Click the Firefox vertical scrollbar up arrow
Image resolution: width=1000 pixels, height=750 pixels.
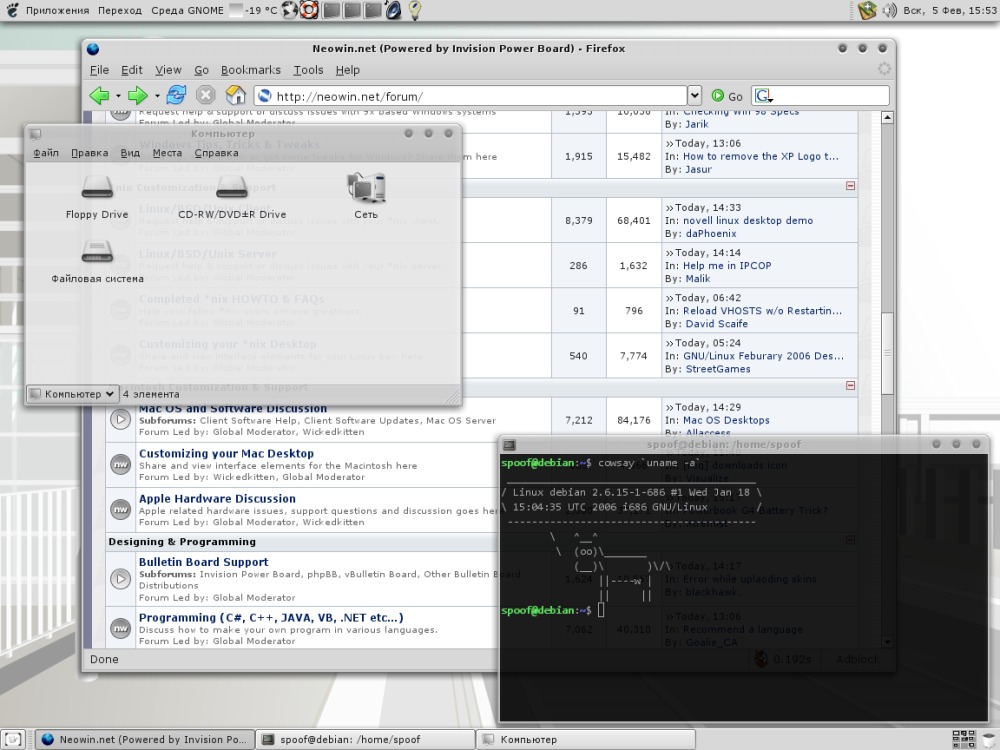point(887,117)
